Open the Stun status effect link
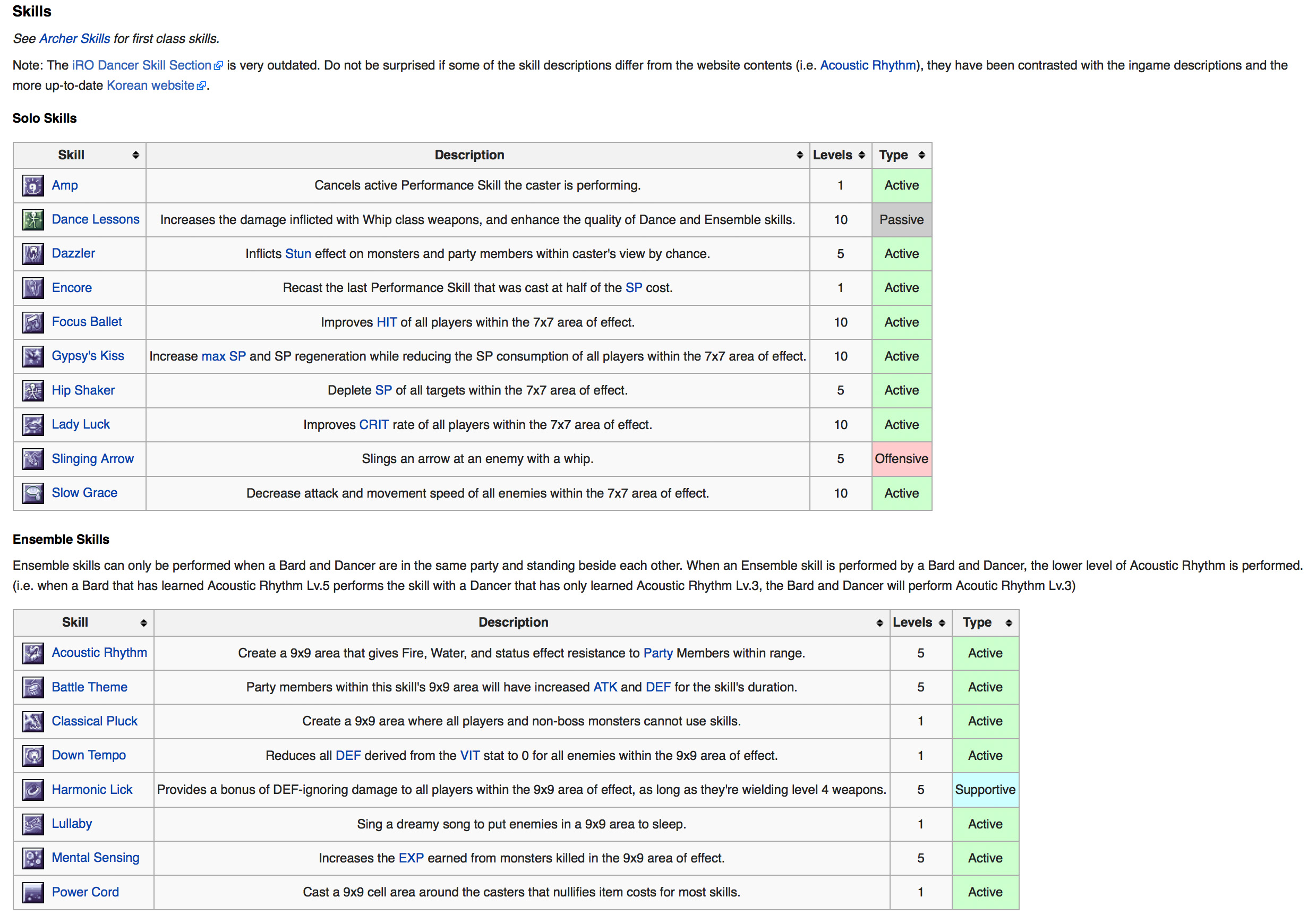The width and height of the screenshot is (1316, 923). tap(298, 254)
